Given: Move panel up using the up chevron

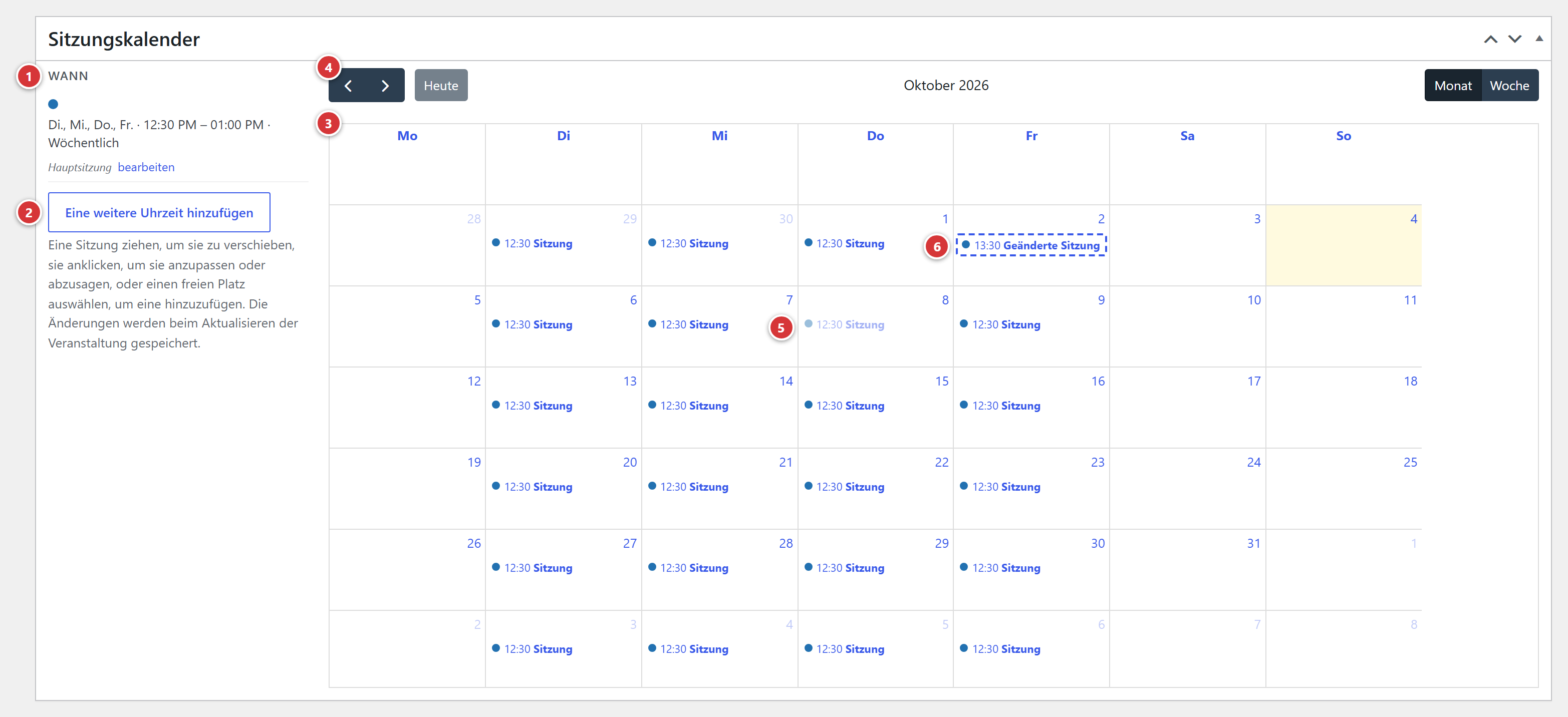Looking at the screenshot, I should click(1490, 39).
